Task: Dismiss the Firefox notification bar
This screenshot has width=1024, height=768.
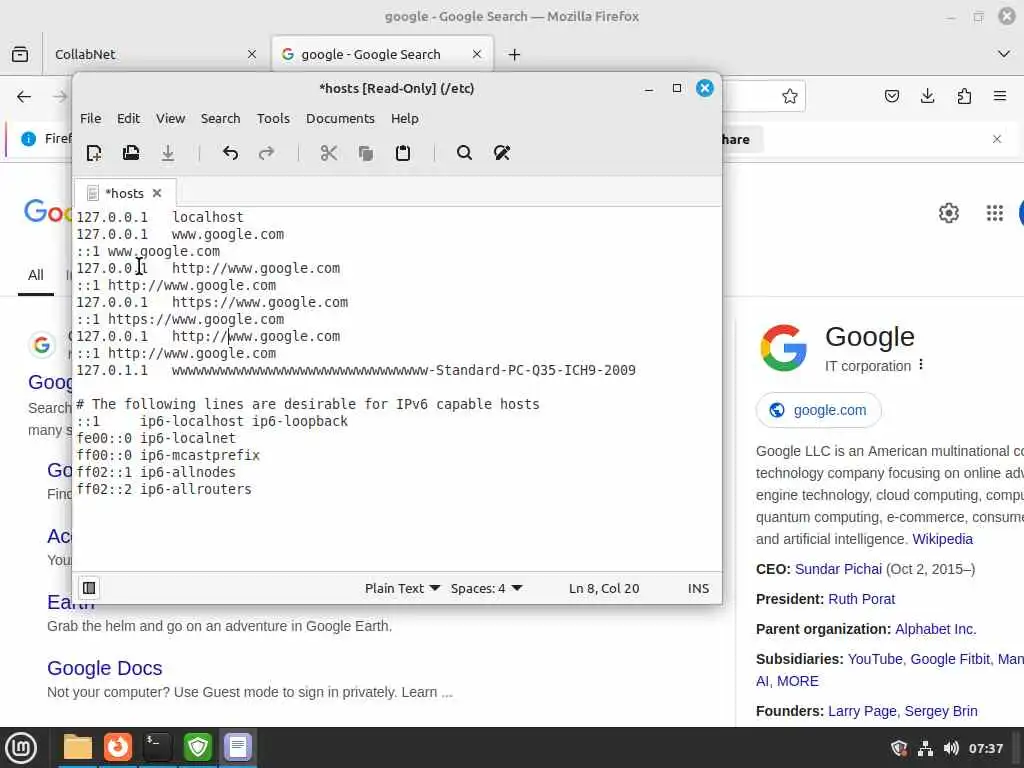Action: (997, 139)
